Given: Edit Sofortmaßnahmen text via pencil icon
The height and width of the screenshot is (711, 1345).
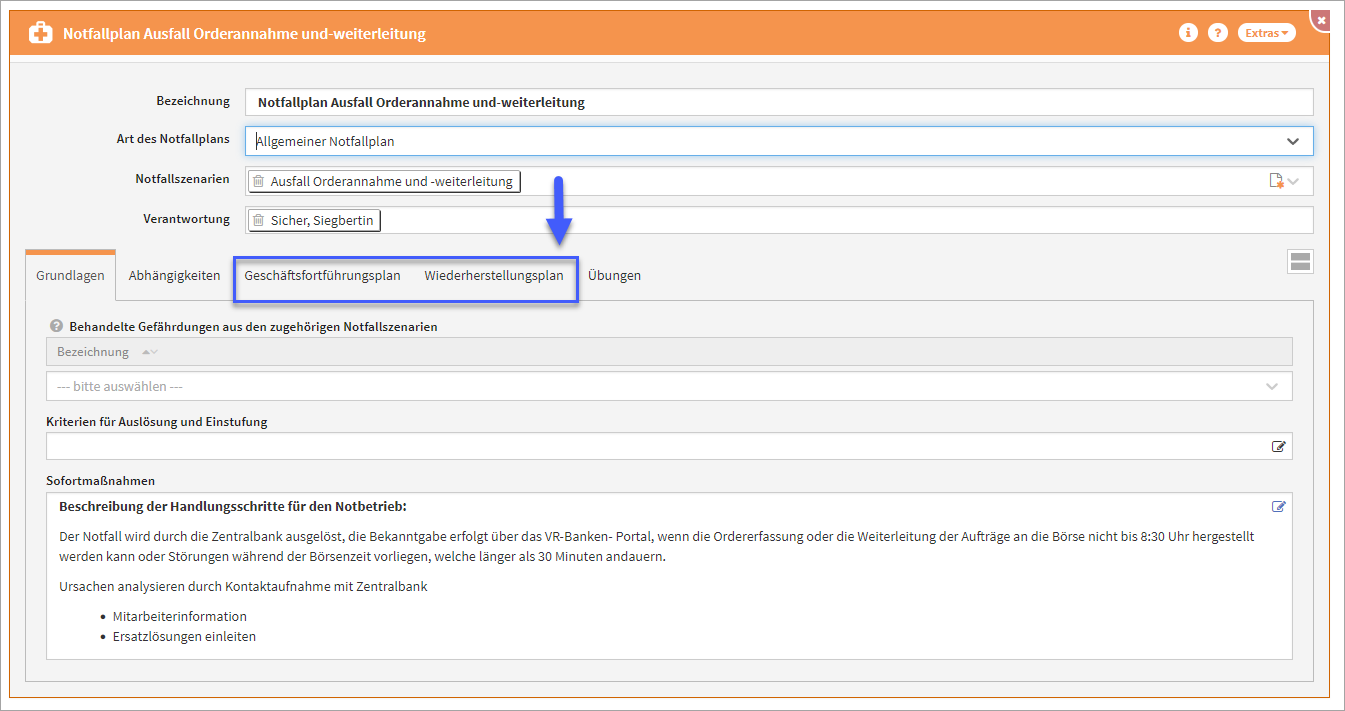Looking at the screenshot, I should (1278, 506).
